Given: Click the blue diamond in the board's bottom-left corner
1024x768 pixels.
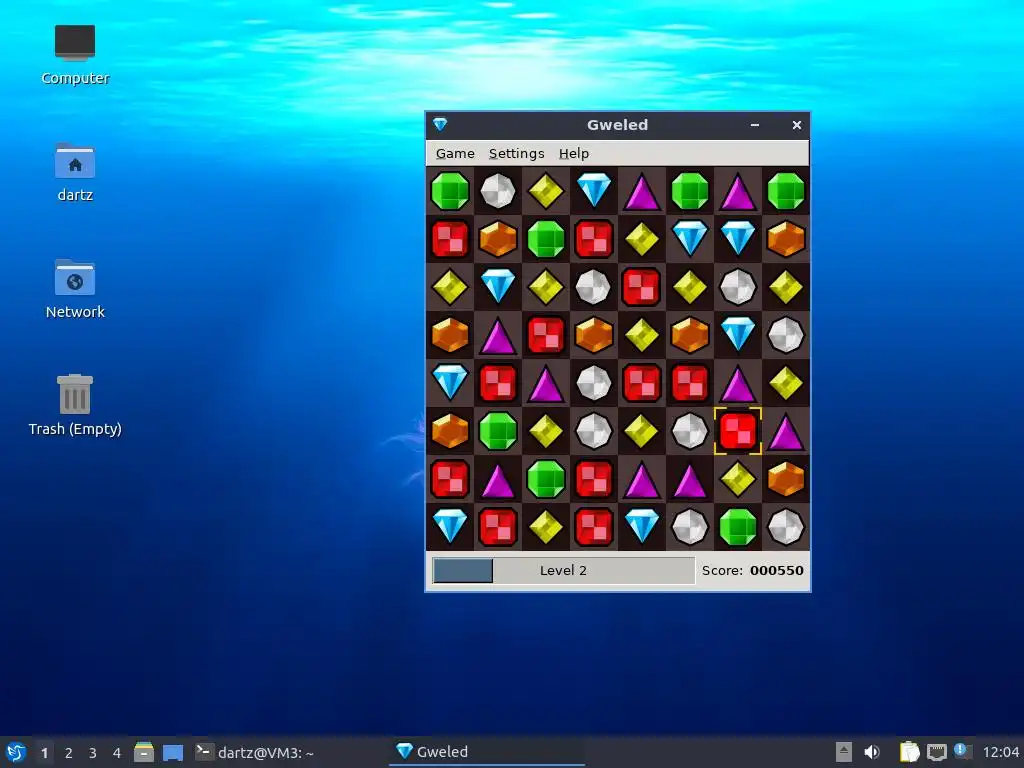Looking at the screenshot, I should point(450,526).
